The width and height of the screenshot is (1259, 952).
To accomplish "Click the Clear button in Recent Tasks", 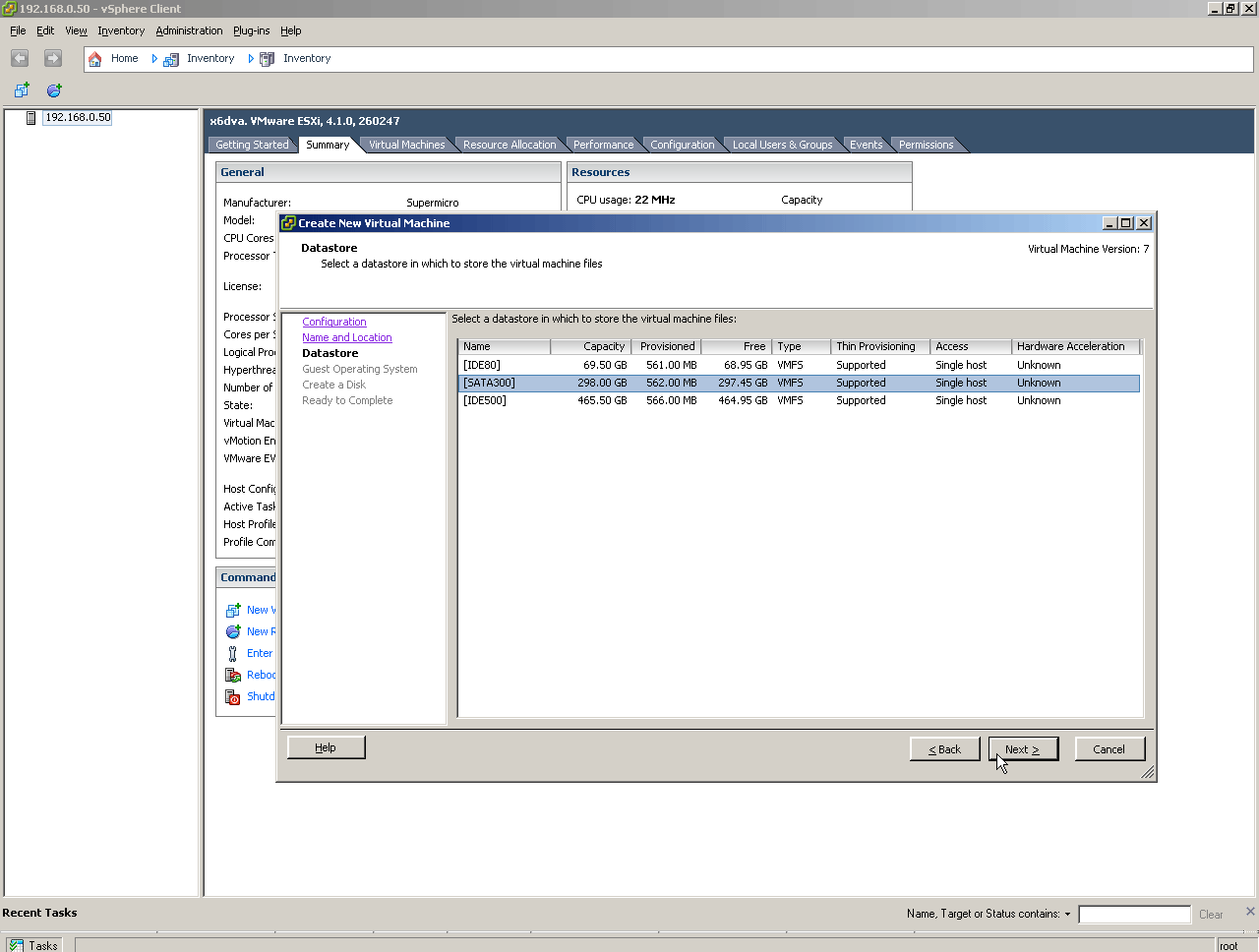I will pyautogui.click(x=1211, y=915).
